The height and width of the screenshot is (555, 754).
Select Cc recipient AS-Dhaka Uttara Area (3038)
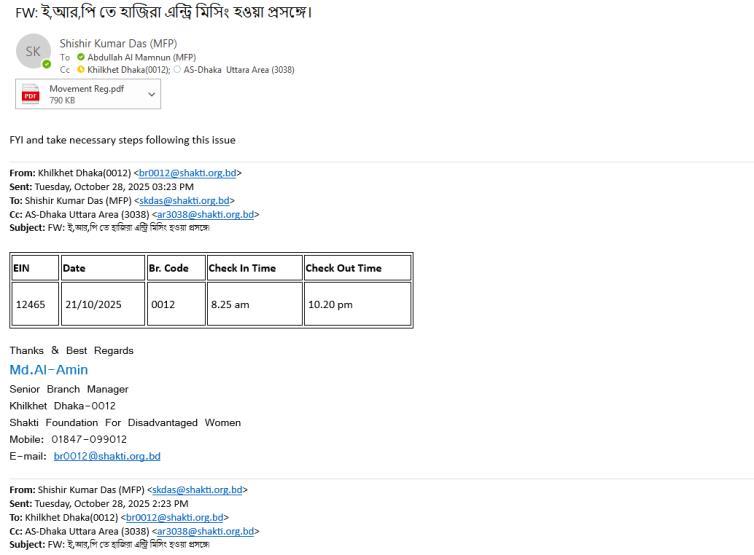(x=237, y=69)
